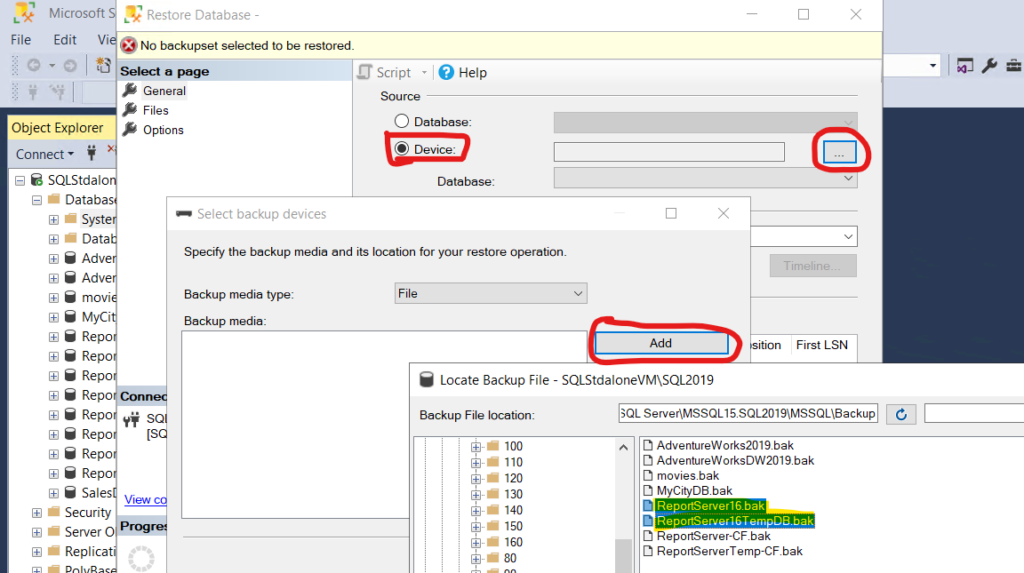Refresh the backup file location list
1024x573 pixels.
(x=901, y=414)
